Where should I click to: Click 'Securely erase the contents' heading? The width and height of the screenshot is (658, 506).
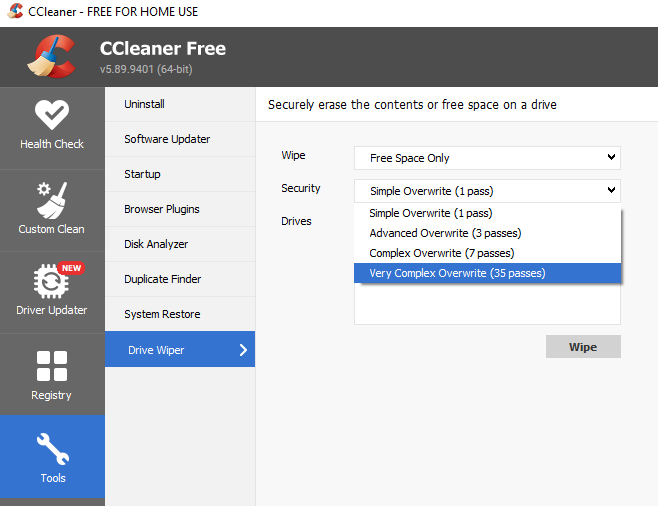pos(412,105)
